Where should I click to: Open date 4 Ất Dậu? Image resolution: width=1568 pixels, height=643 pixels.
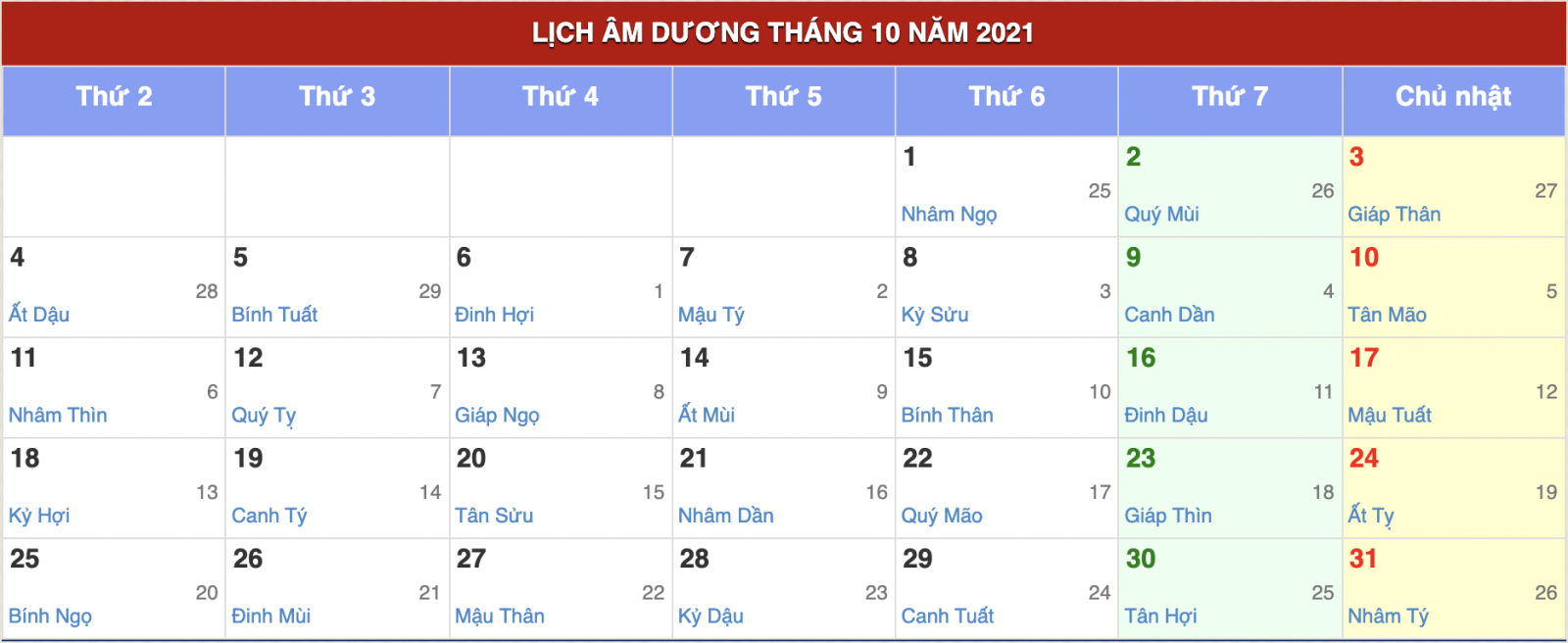[x=114, y=287]
